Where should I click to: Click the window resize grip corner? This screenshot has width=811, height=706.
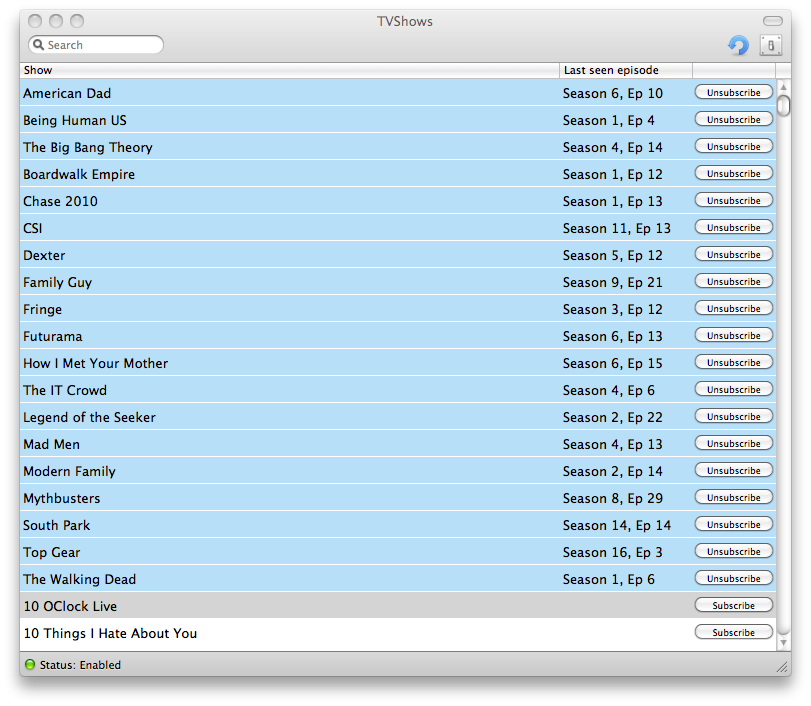[x=783, y=667]
